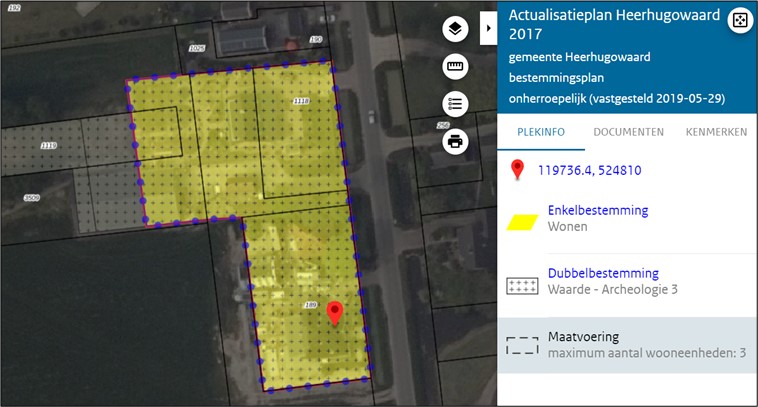Open the legend list button
Screen dimensions: 758x407
[456, 104]
